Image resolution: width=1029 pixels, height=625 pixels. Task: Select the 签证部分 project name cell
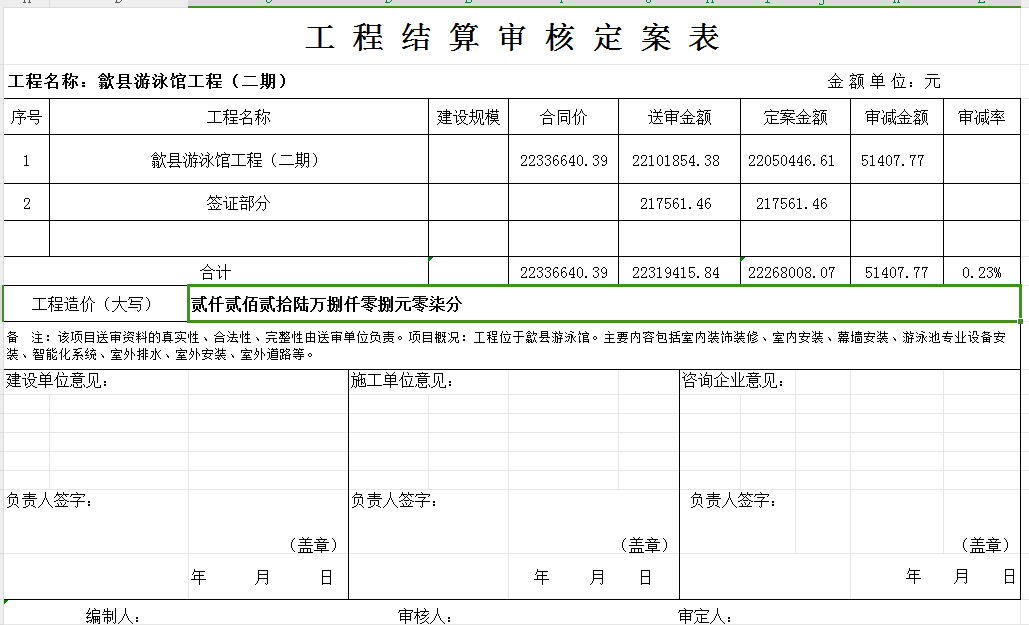click(238, 204)
